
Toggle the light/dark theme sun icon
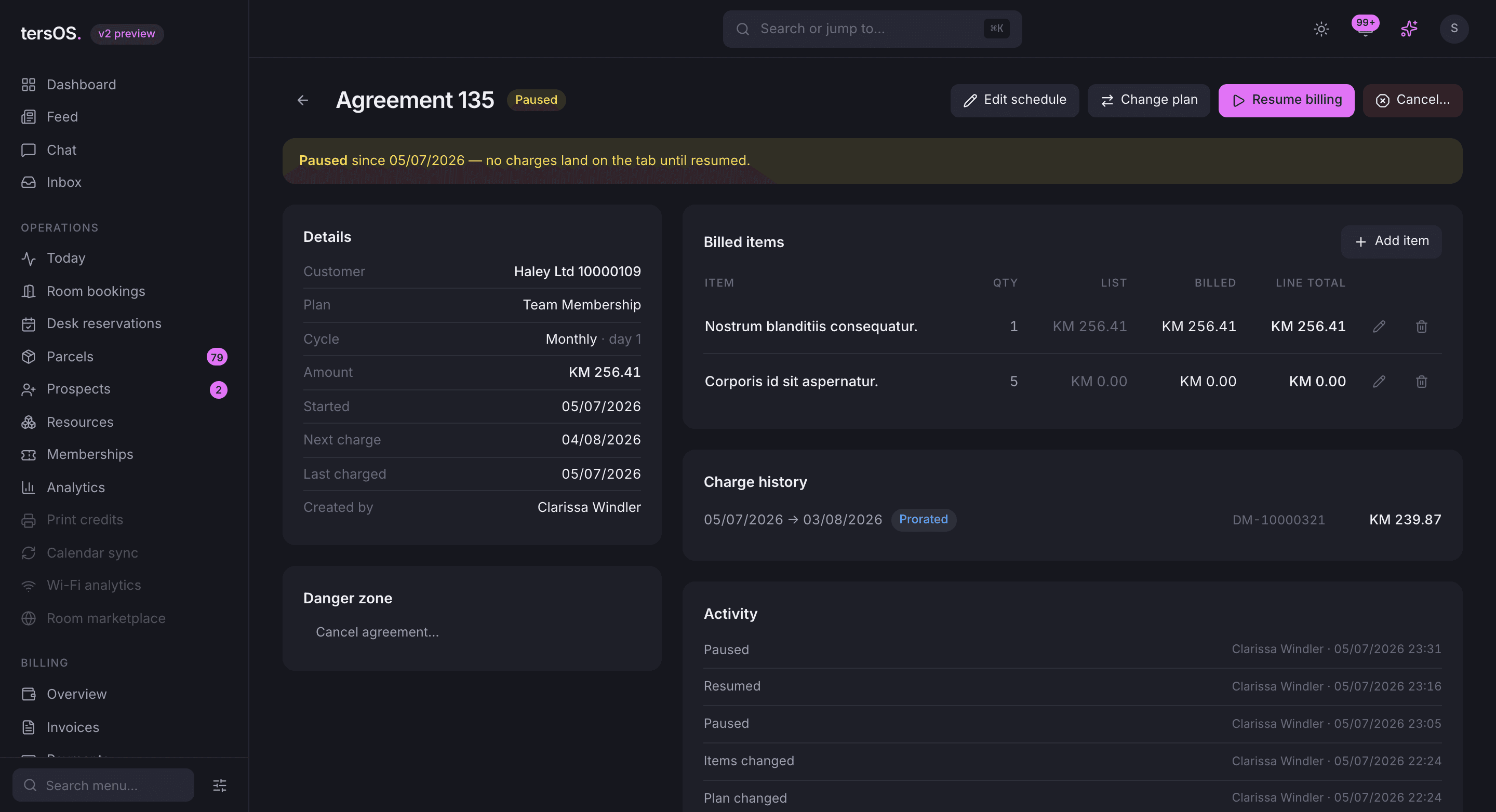[x=1321, y=29]
